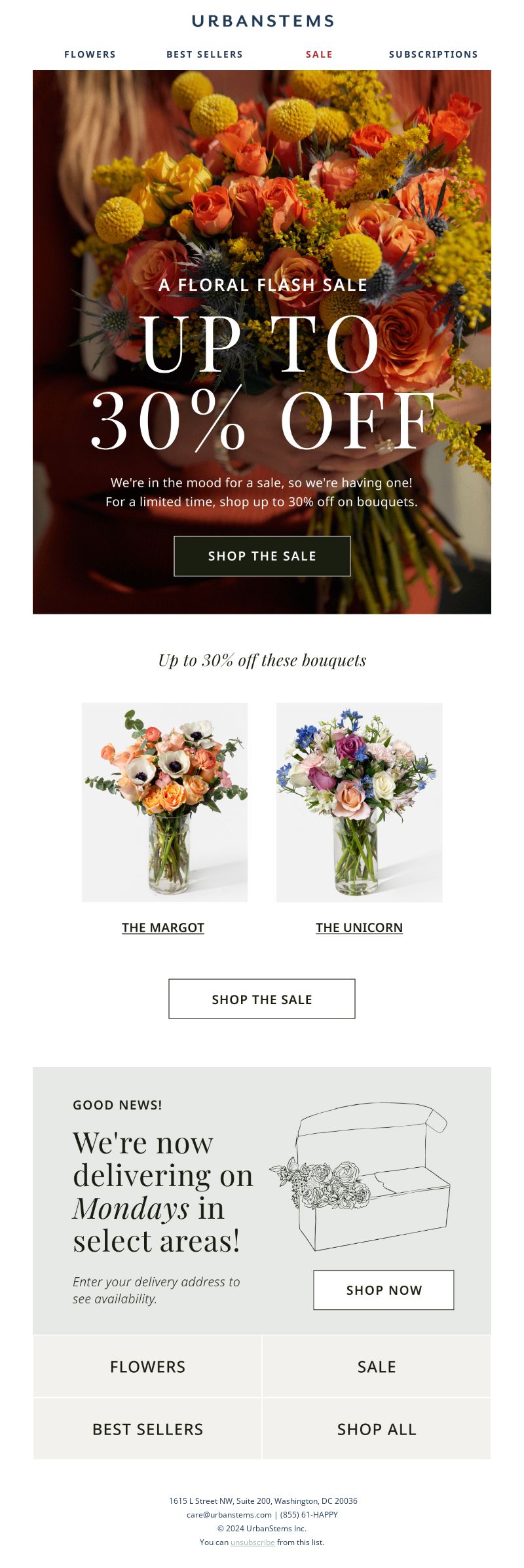Open the Subscriptions navigation link
Screen dimensions: 524x1568
tap(434, 54)
